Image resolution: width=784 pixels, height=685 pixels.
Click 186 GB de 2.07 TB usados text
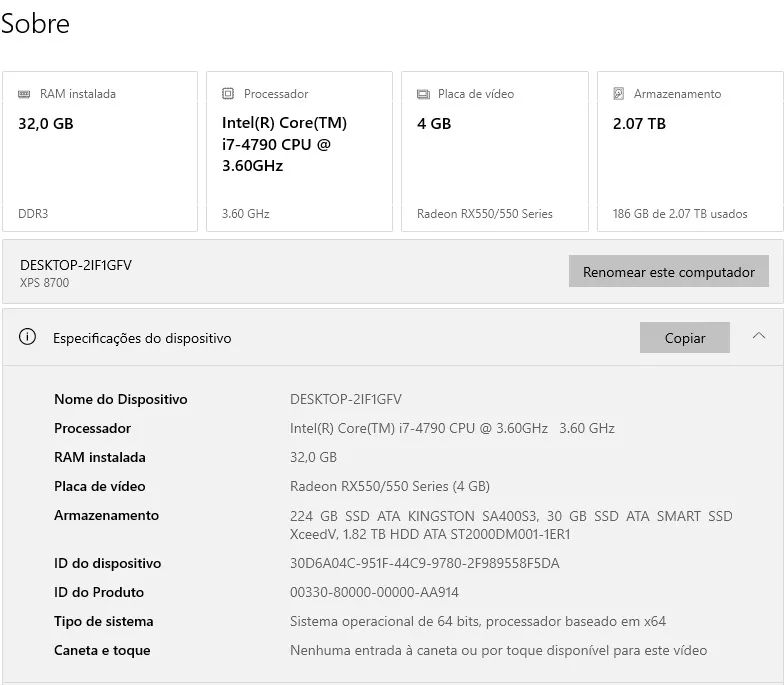[x=680, y=214]
